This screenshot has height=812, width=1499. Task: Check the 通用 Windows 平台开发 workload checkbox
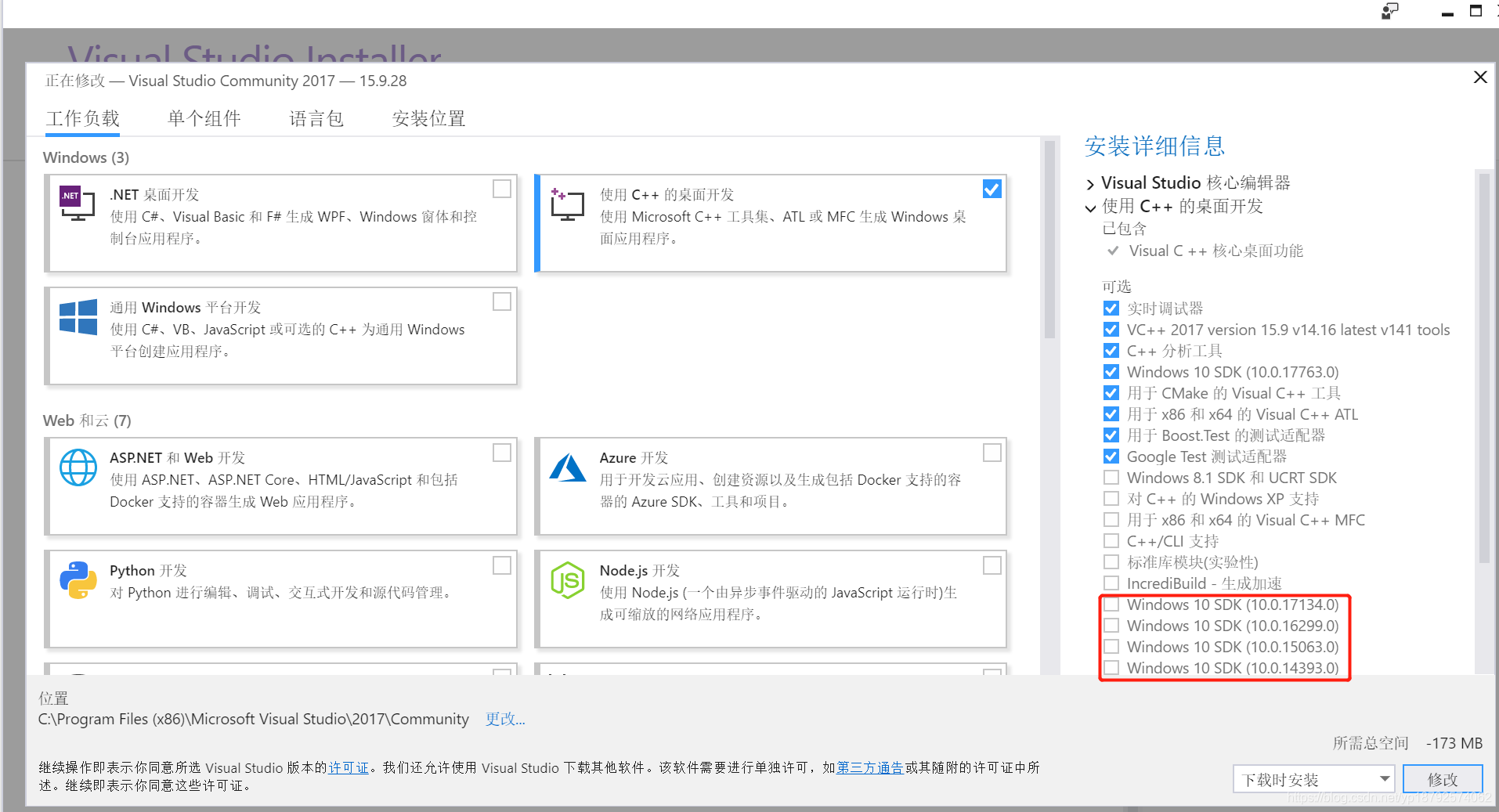pyautogui.click(x=502, y=301)
